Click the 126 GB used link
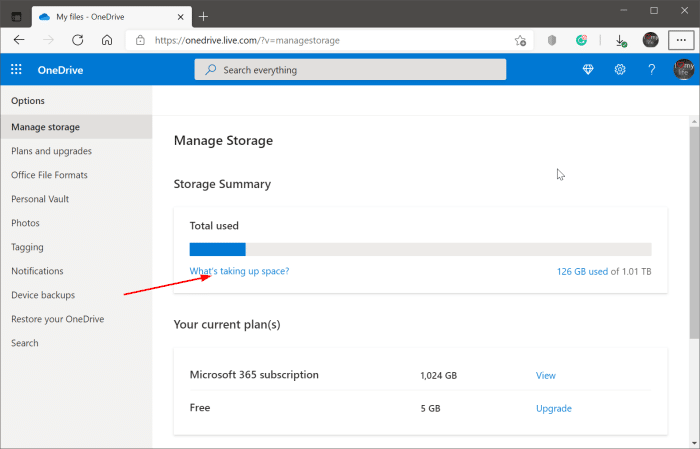700x449 pixels. point(582,271)
